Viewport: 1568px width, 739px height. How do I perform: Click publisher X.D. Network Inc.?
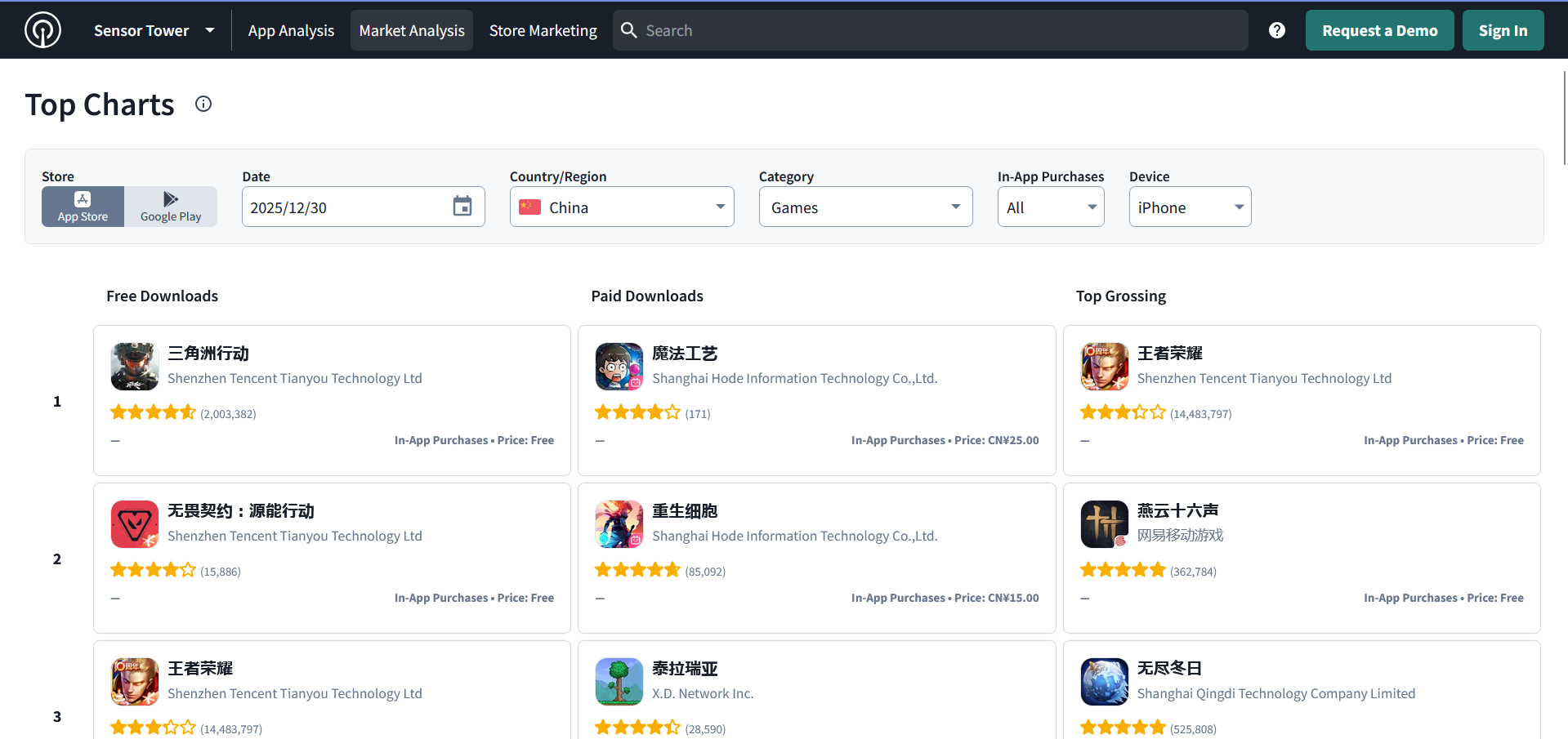point(703,693)
